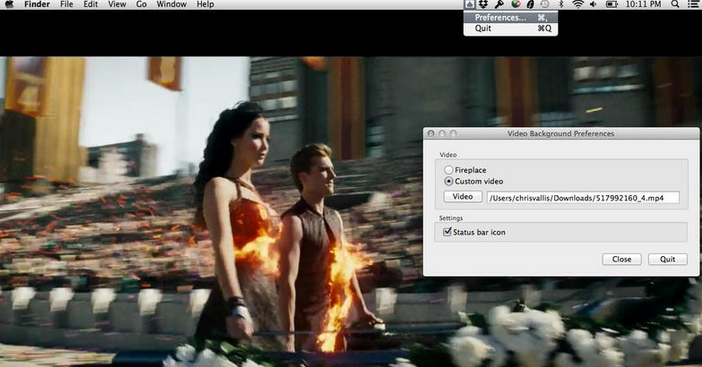Click the video file path field
The image size is (702, 367).
coord(583,198)
